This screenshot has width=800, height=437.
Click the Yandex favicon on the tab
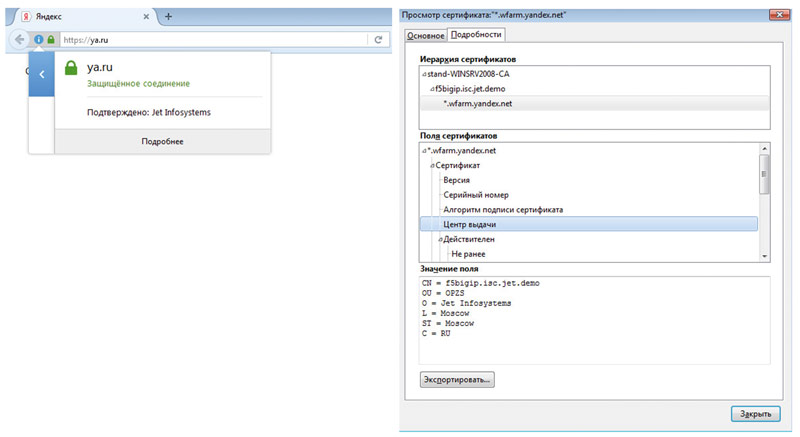[26, 16]
